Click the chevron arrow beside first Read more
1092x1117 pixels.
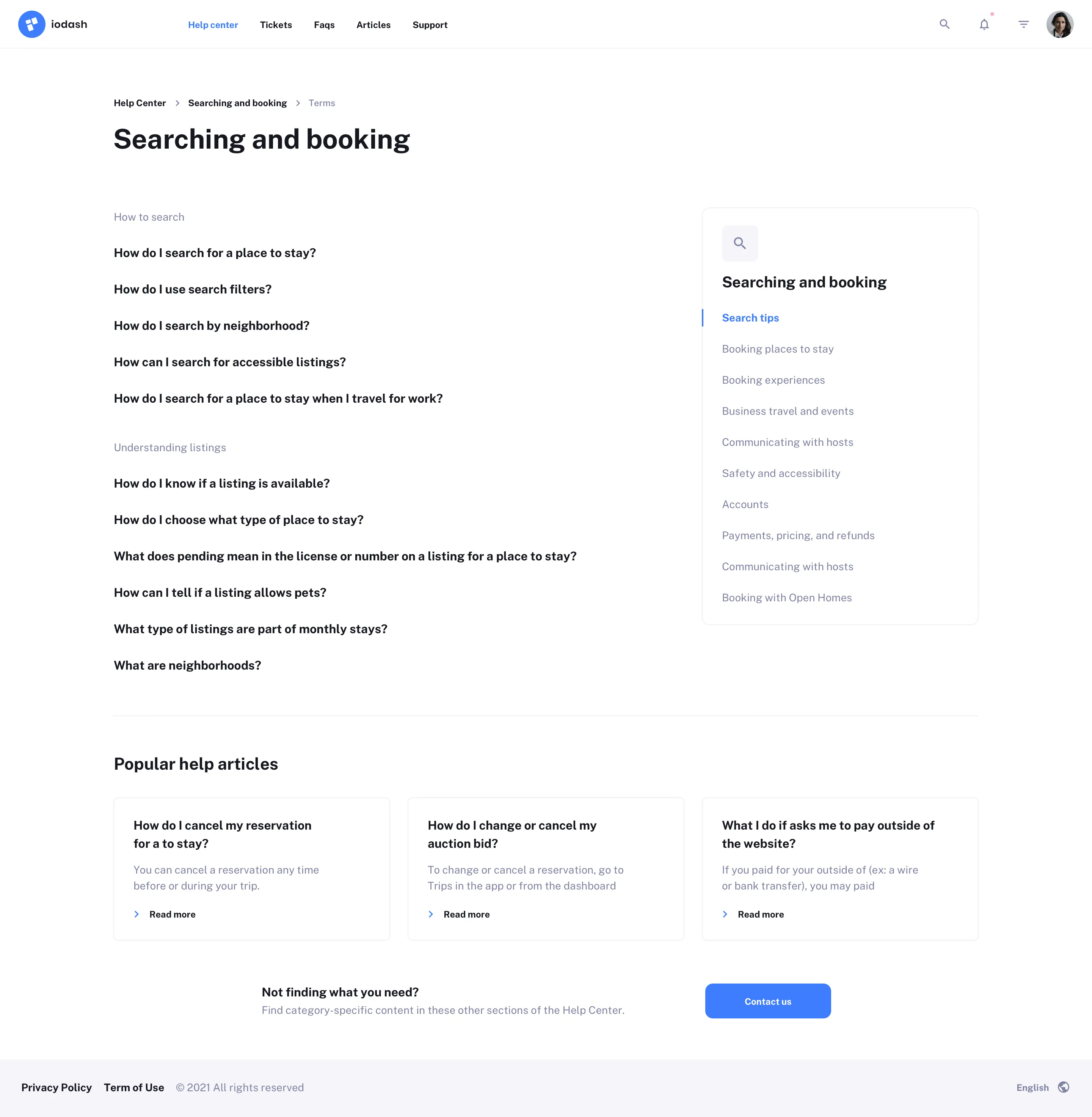[x=136, y=914]
